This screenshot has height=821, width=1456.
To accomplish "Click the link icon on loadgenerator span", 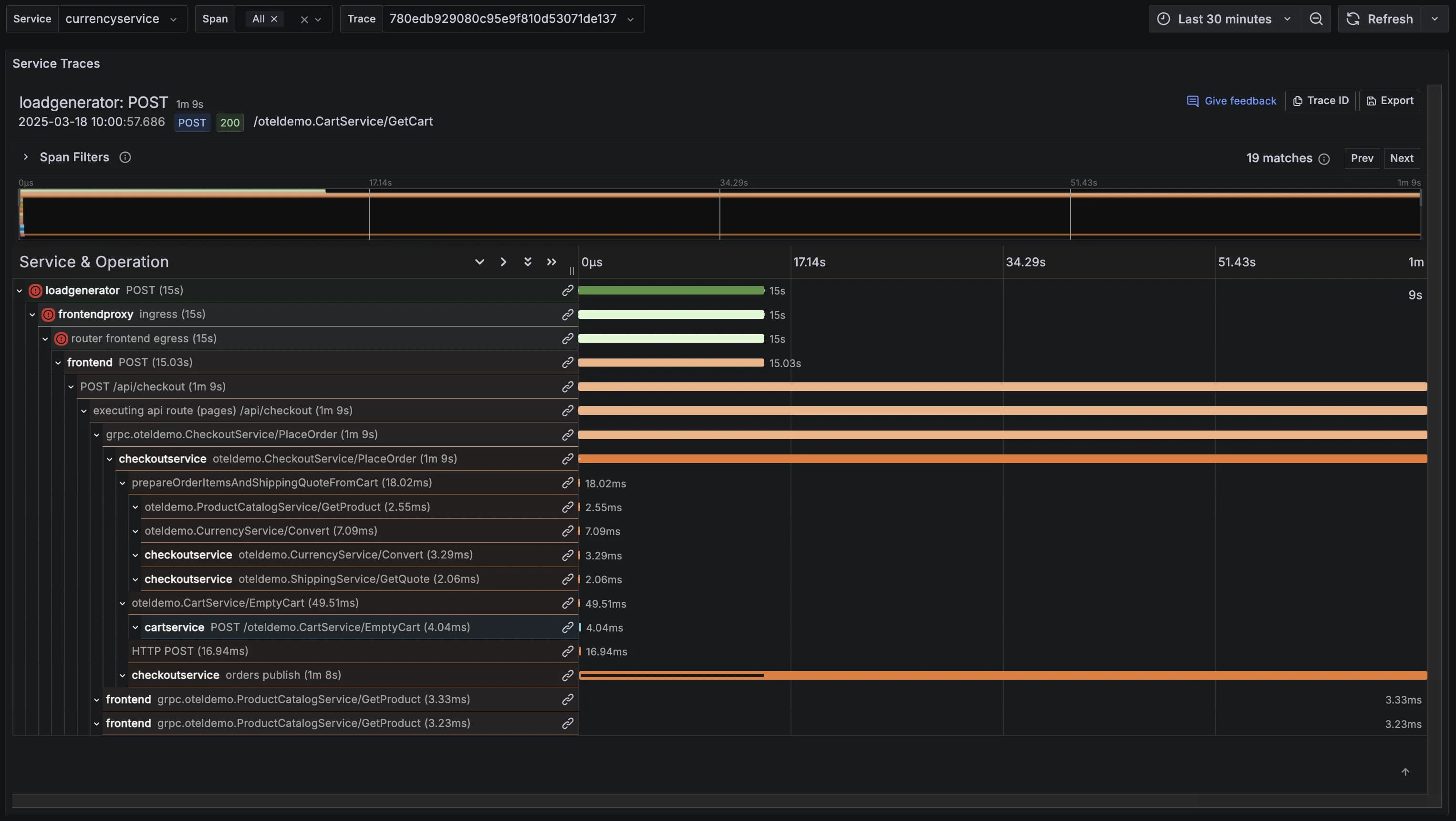I will (x=568, y=291).
